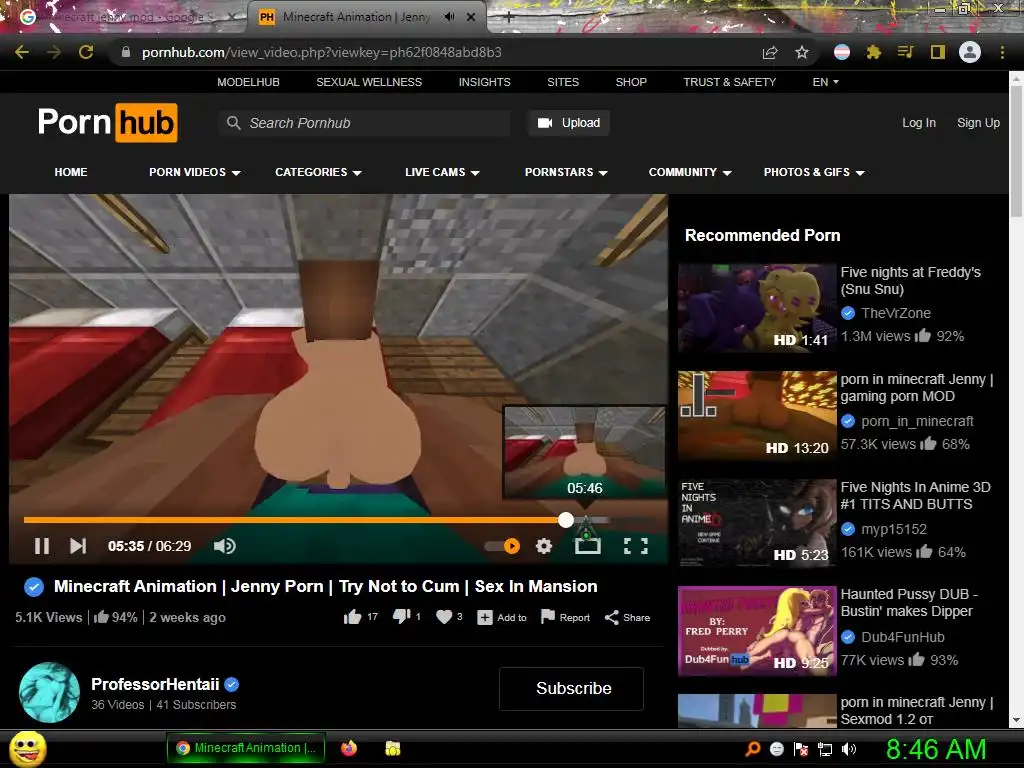The height and width of the screenshot is (768, 1024).
Task: Enter fullscreen in the video player
Action: [635, 546]
